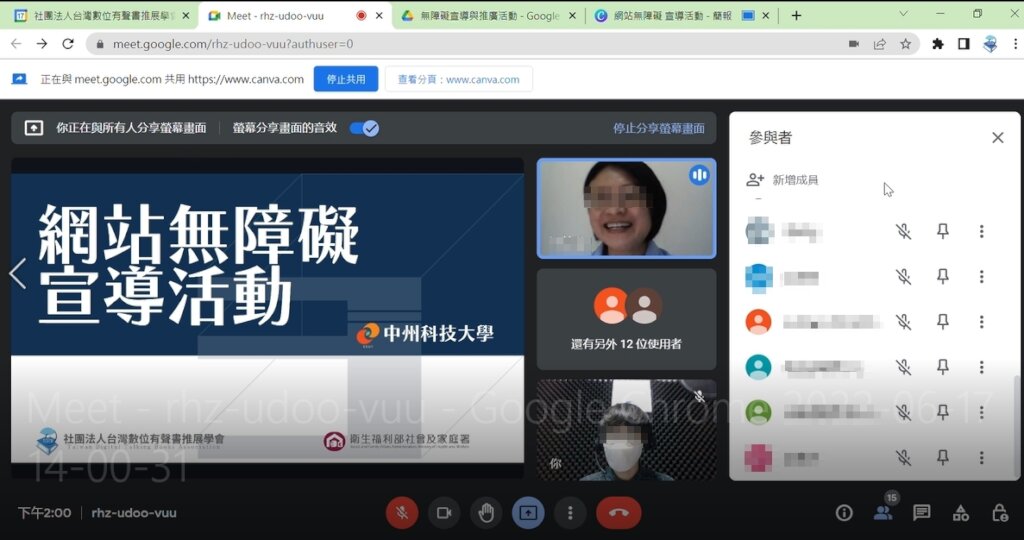Viewport: 1024px width, 540px height.
Task: Click the present-screen button in the bottom bar
Action: point(528,513)
